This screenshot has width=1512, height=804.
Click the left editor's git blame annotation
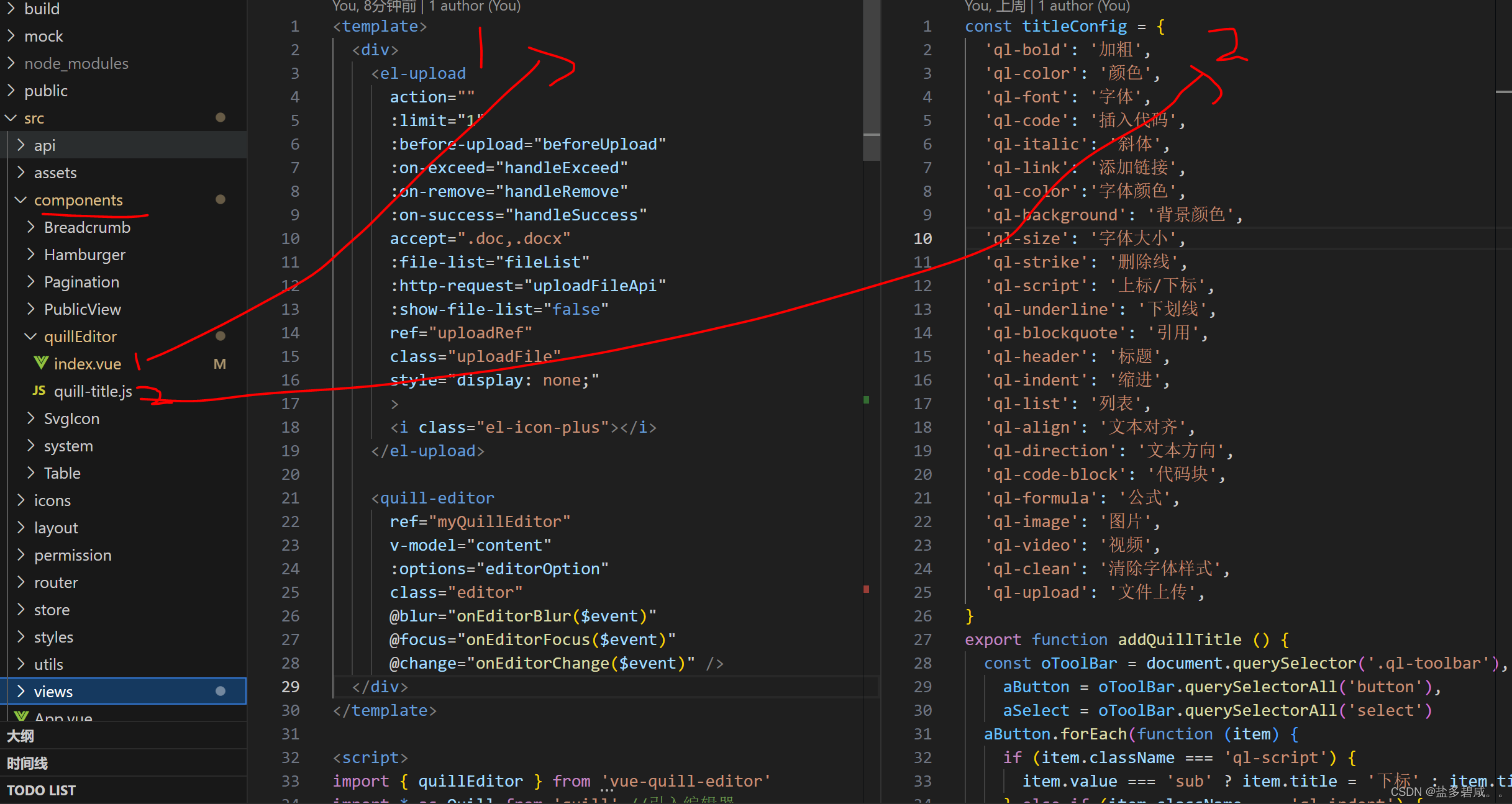click(x=426, y=6)
